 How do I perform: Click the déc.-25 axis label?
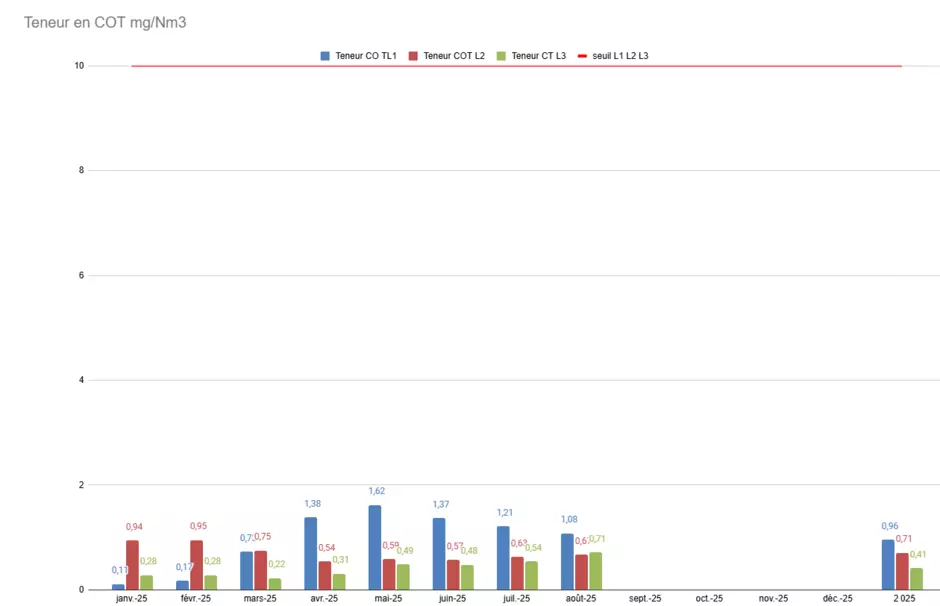coord(837,598)
